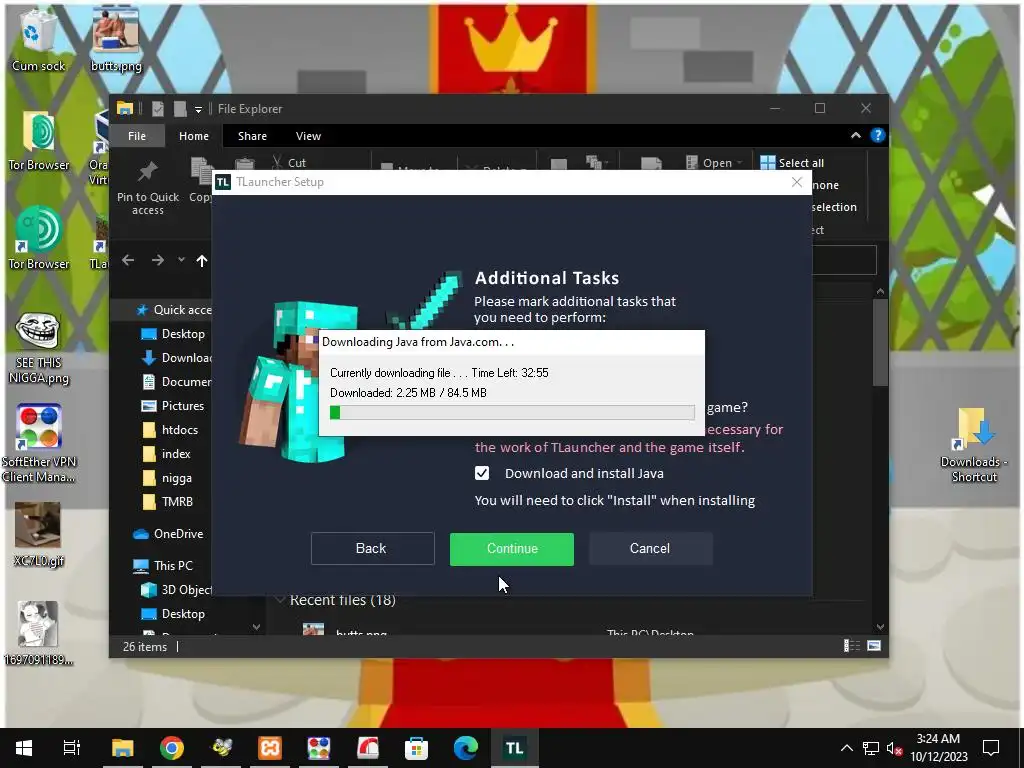Click the bee icon in the taskbar
Image resolution: width=1024 pixels, height=768 pixels.
221,748
